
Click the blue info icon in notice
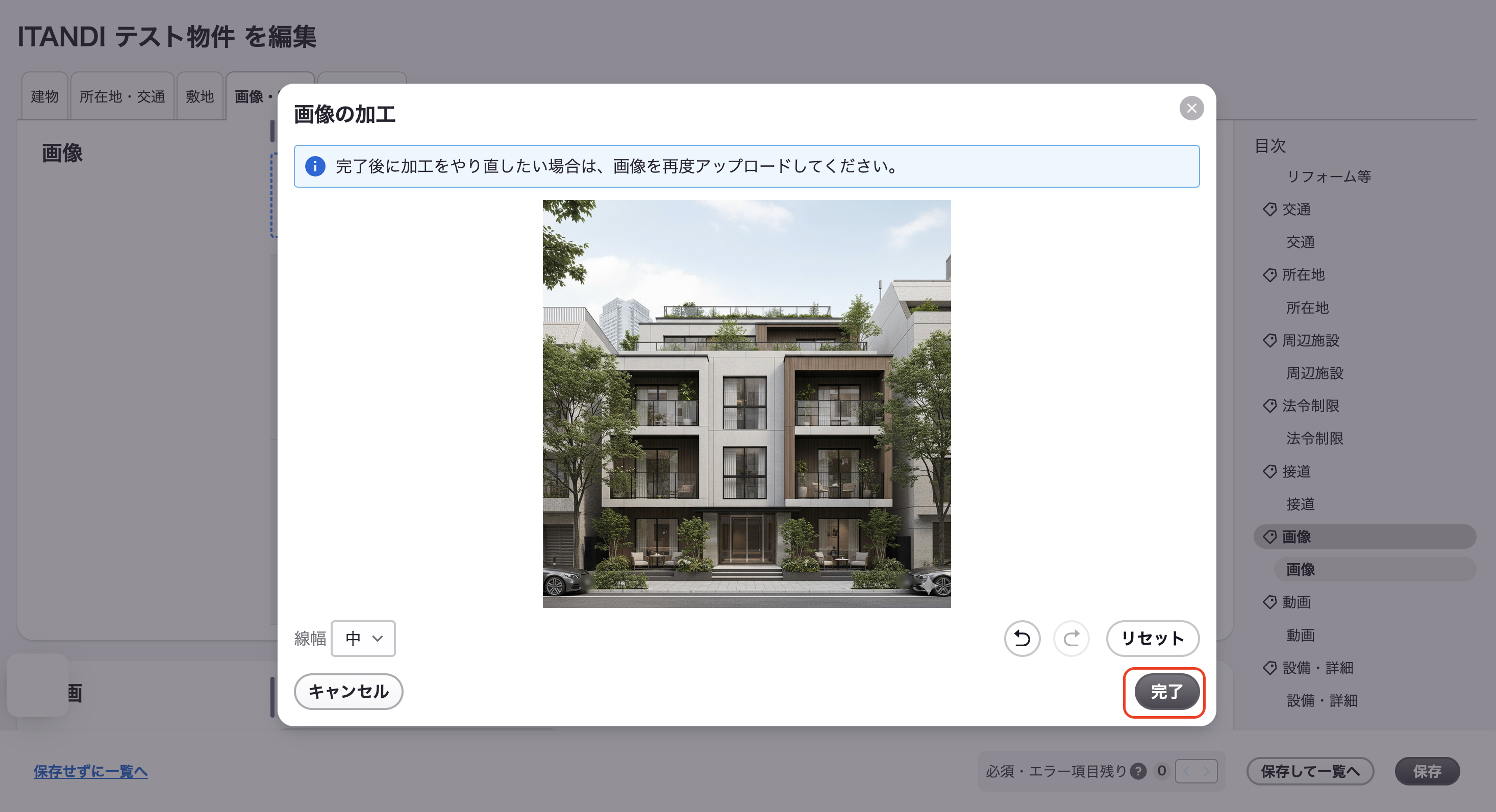(x=315, y=167)
